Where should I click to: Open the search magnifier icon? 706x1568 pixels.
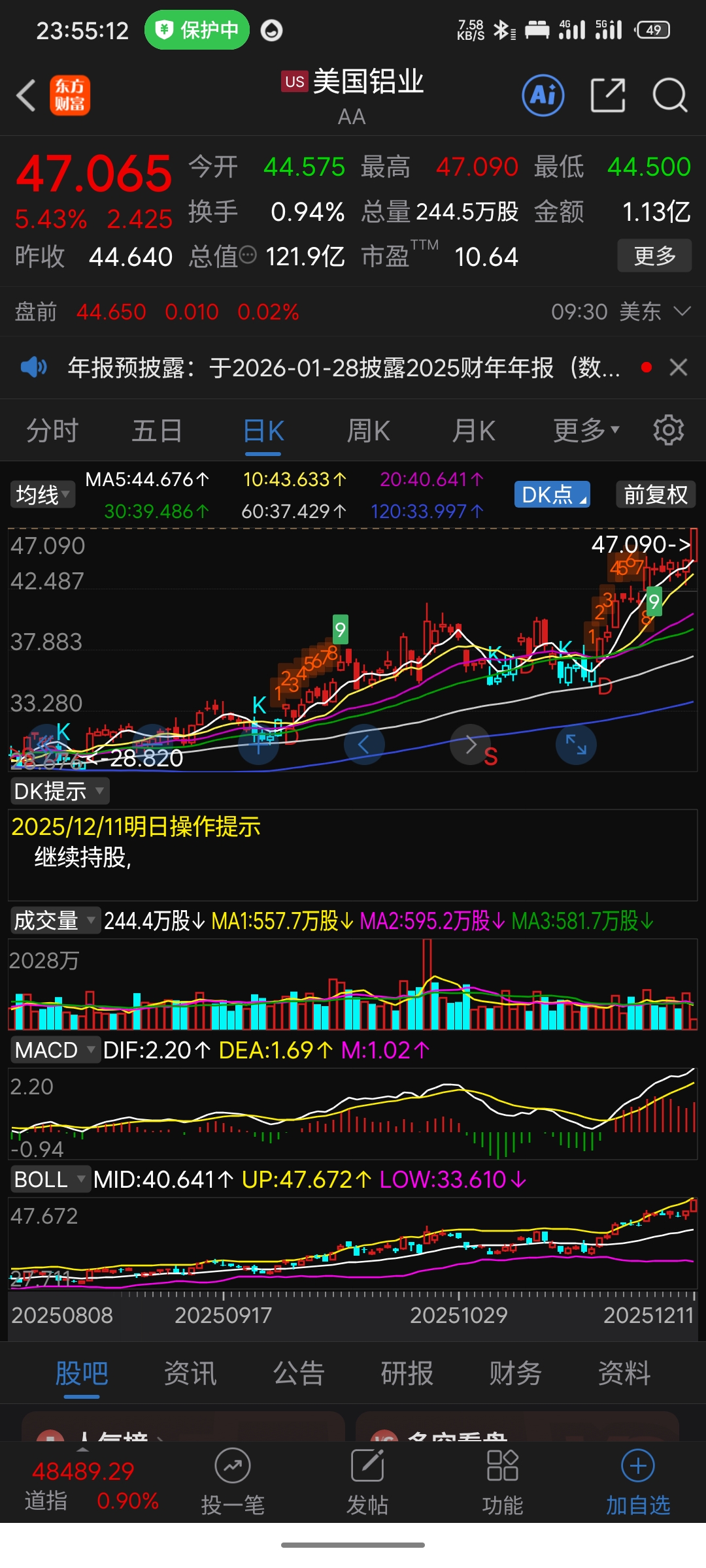[670, 95]
